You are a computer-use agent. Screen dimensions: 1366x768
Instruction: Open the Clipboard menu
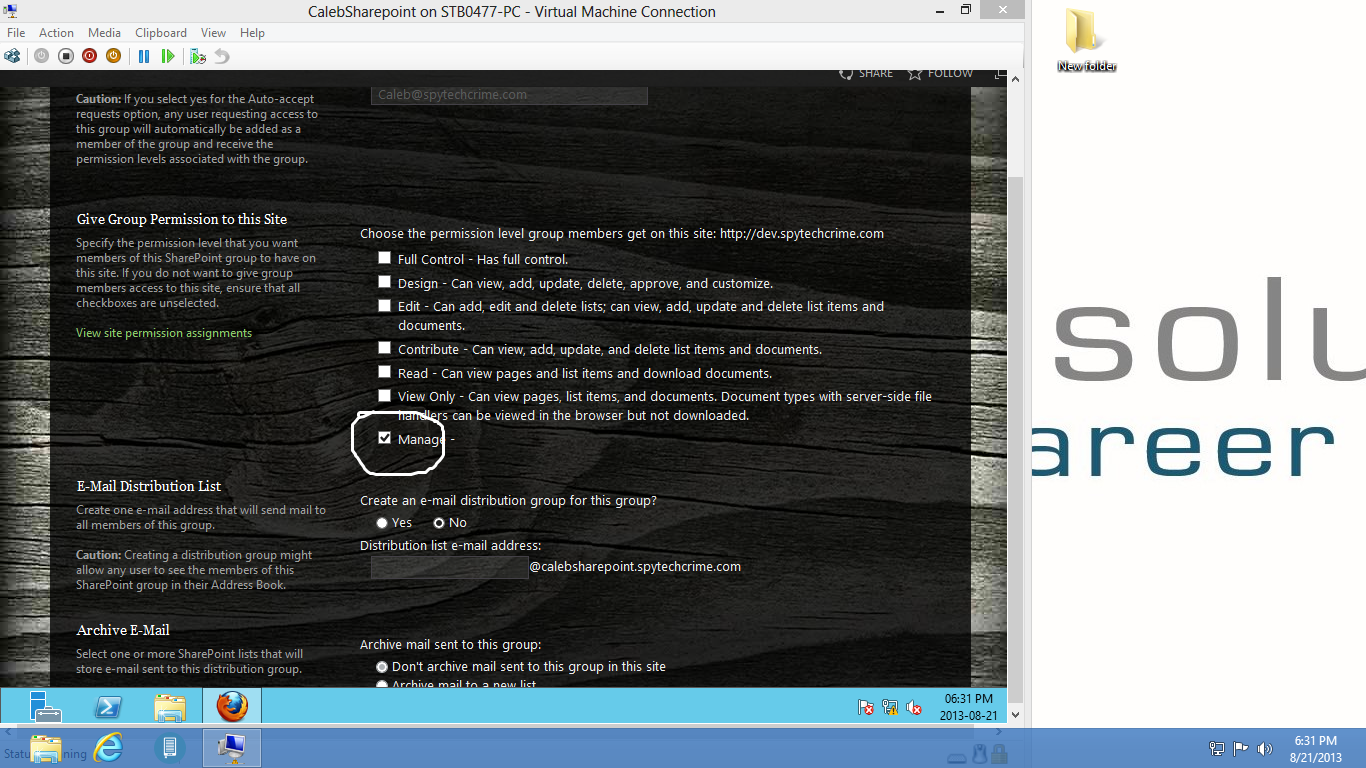tap(161, 33)
